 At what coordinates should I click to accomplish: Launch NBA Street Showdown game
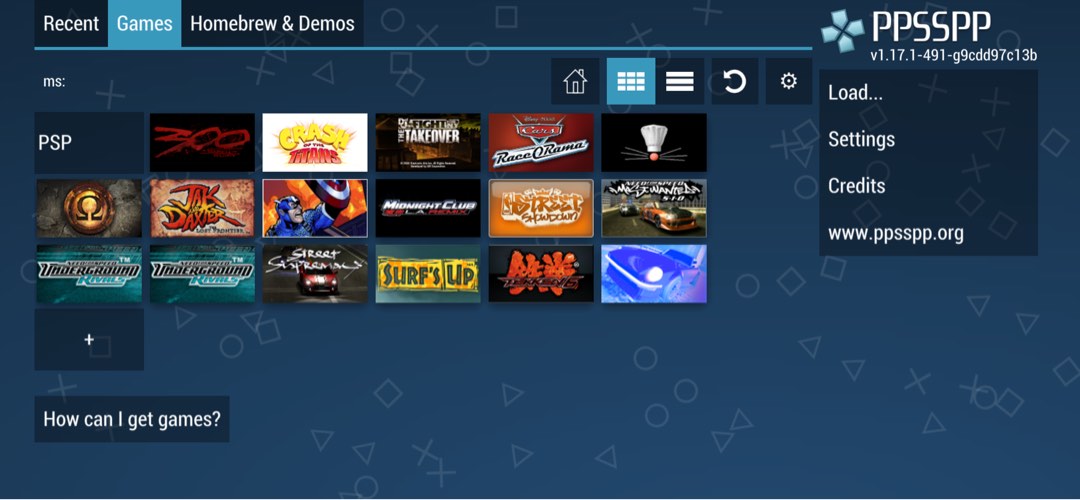click(541, 208)
